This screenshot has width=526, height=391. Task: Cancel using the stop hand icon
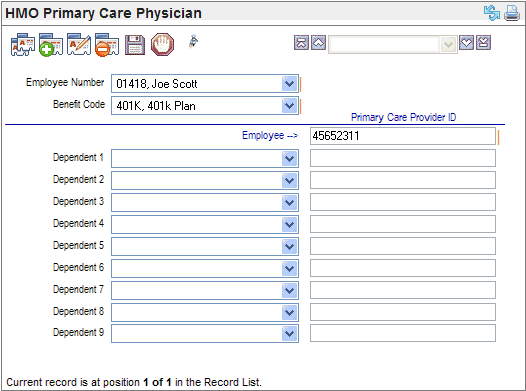(162, 44)
